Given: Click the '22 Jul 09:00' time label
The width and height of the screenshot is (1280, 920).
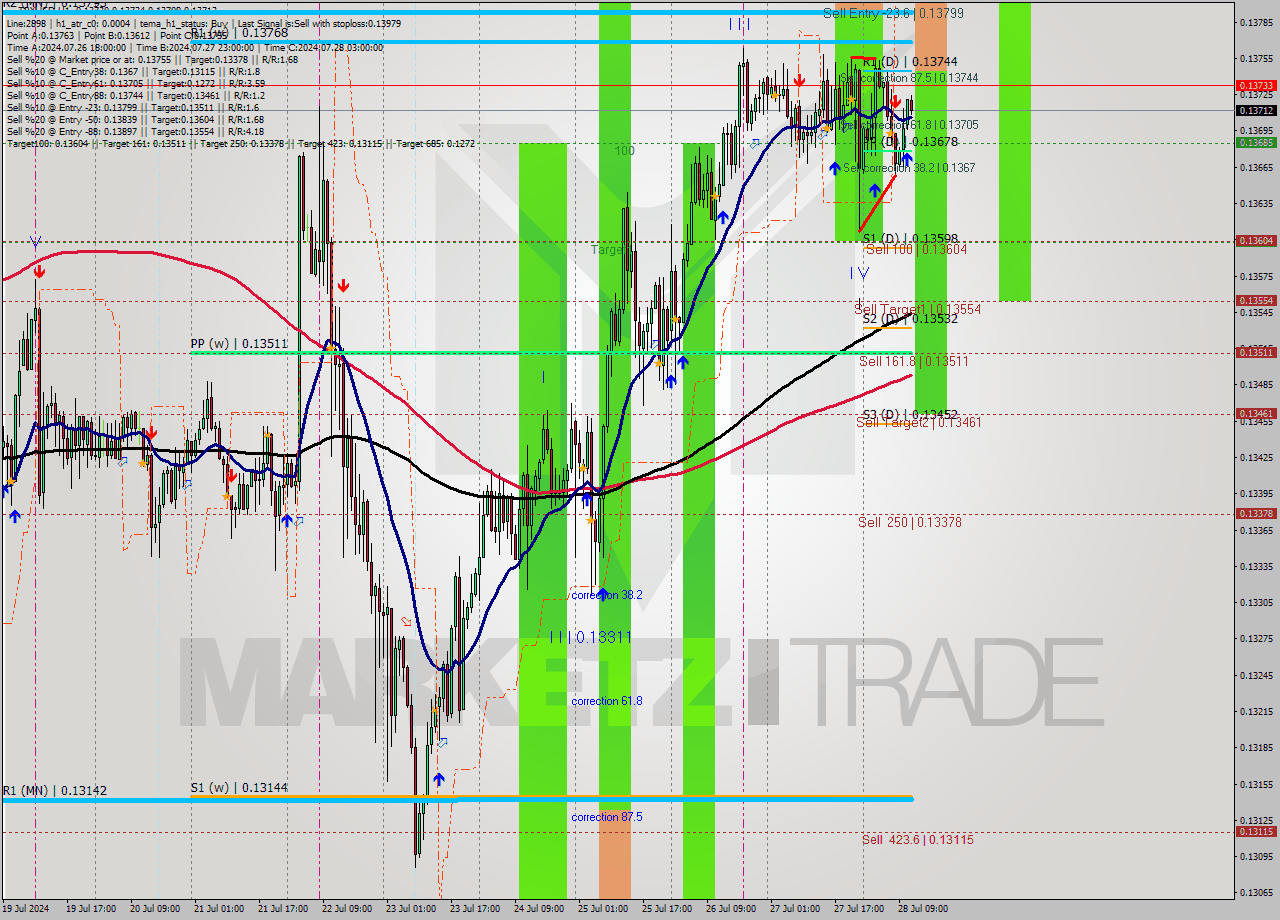Looking at the screenshot, I should (347, 909).
